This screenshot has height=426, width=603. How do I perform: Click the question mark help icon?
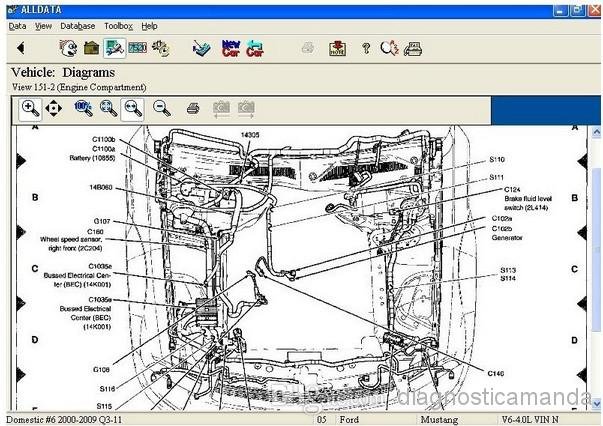point(366,48)
